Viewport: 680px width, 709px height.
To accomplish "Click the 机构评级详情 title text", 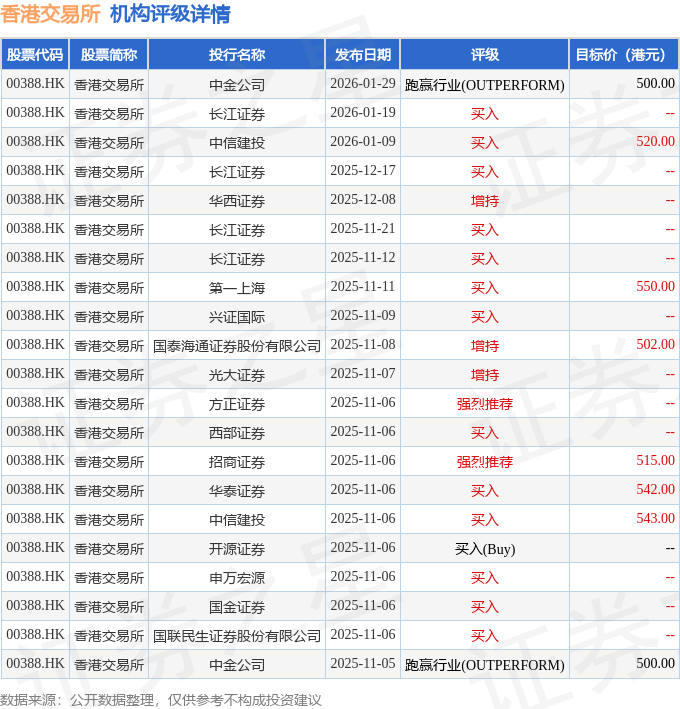I will click(170, 14).
